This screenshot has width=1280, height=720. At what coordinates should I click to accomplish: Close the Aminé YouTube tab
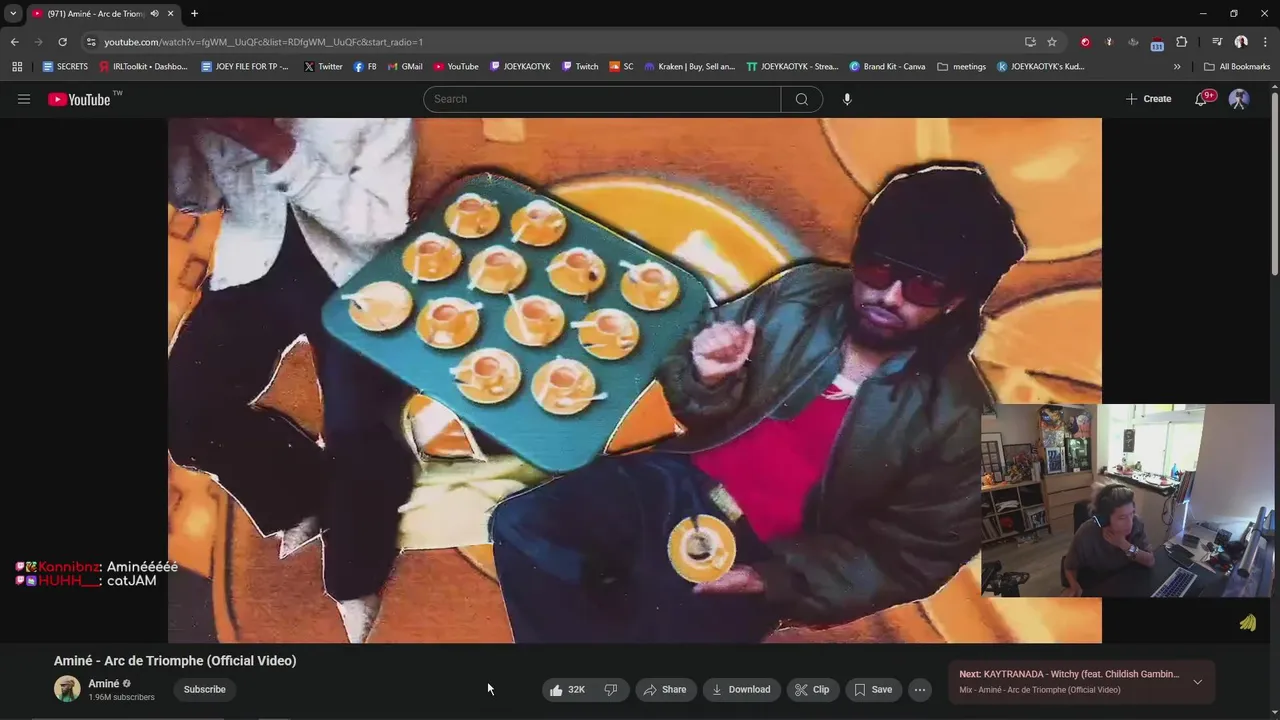pyautogui.click(x=171, y=14)
